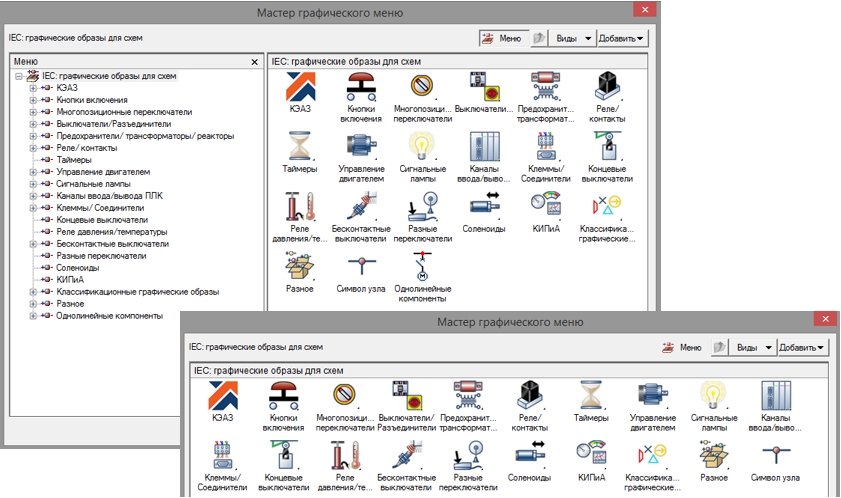841x498 pixels.
Task: Select Классификационные графические образы tree item
Action: tap(138, 292)
